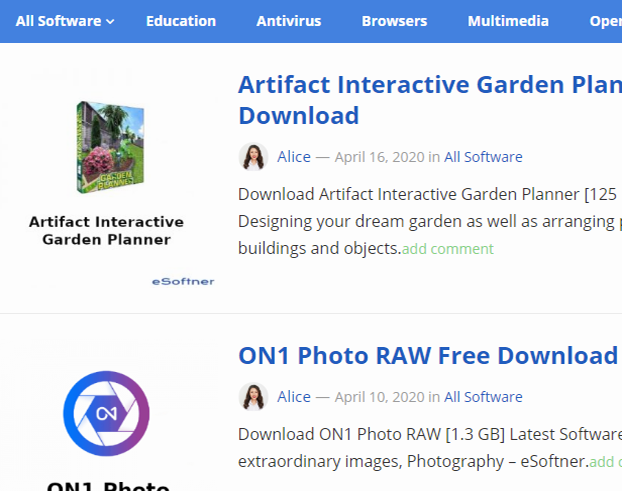Click Alice's avatar on the Garden Planner post
Image resolution: width=622 pixels, height=491 pixels.
pyautogui.click(x=253, y=157)
